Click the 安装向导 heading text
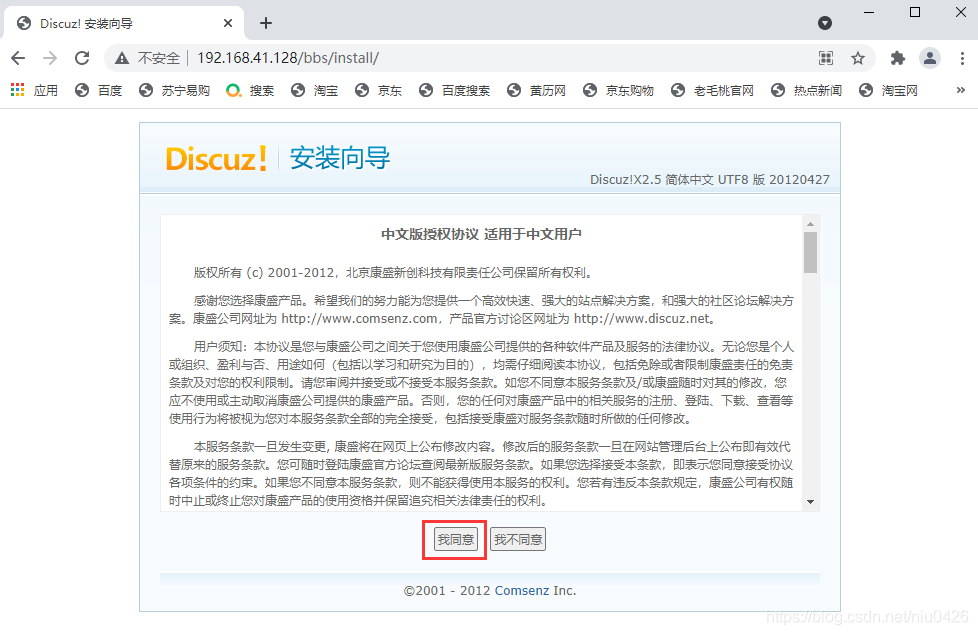The image size is (978, 635). coord(340,158)
